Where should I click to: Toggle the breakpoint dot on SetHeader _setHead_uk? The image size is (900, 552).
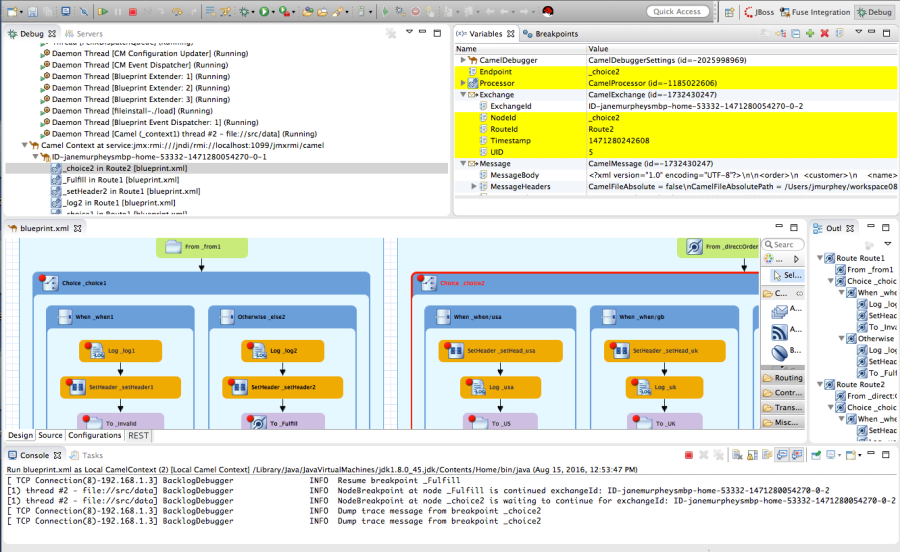613,346
